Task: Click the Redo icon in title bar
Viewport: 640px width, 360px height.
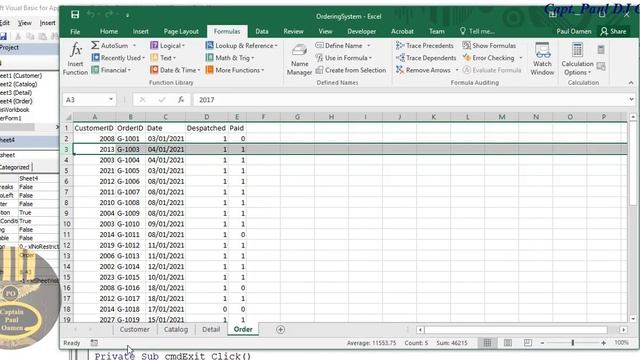Action: click(109, 15)
